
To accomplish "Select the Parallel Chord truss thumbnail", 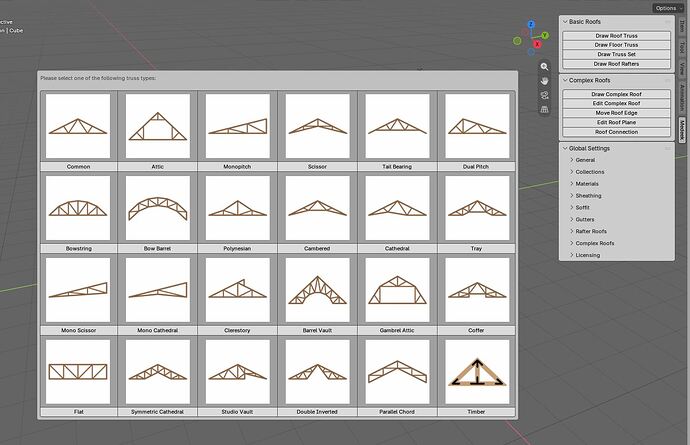I will (x=397, y=371).
